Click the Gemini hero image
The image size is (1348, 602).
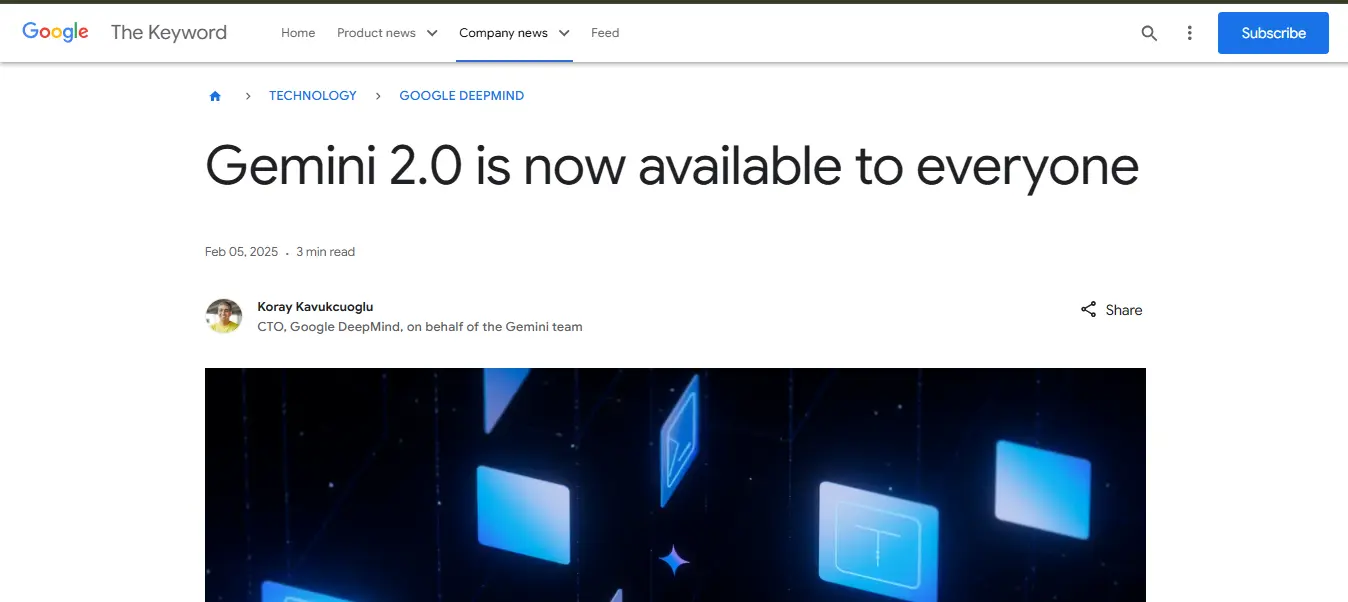[675, 485]
